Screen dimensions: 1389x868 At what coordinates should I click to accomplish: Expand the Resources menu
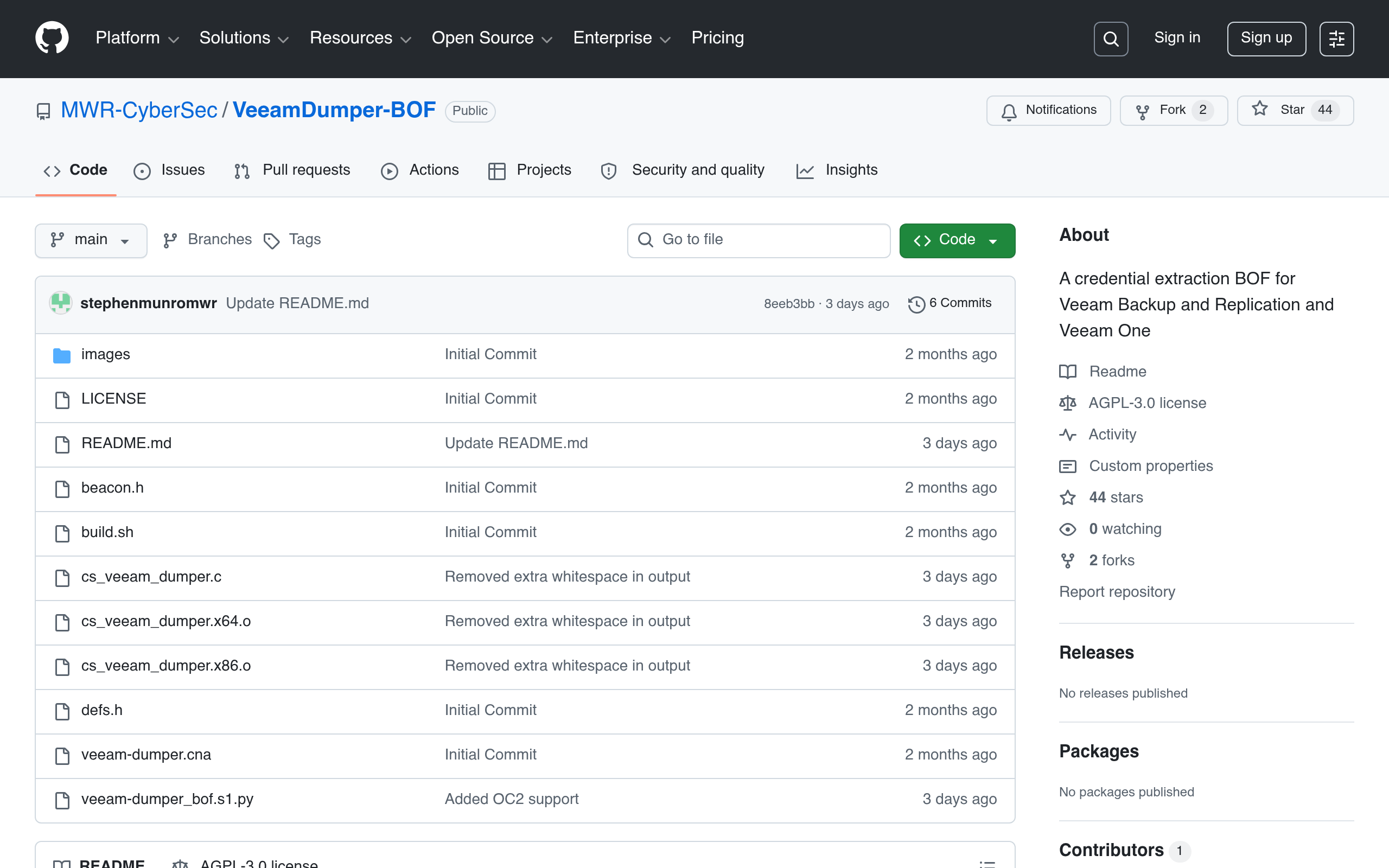360,38
